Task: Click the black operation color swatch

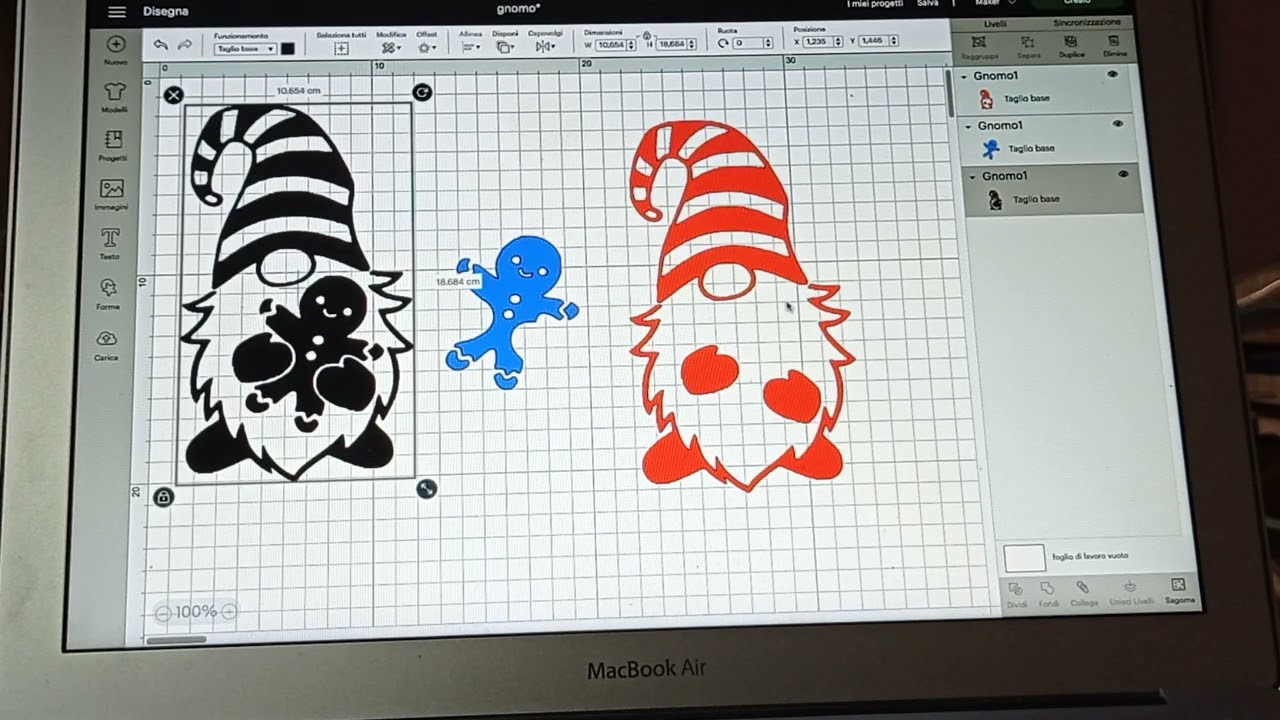Action: (288, 48)
